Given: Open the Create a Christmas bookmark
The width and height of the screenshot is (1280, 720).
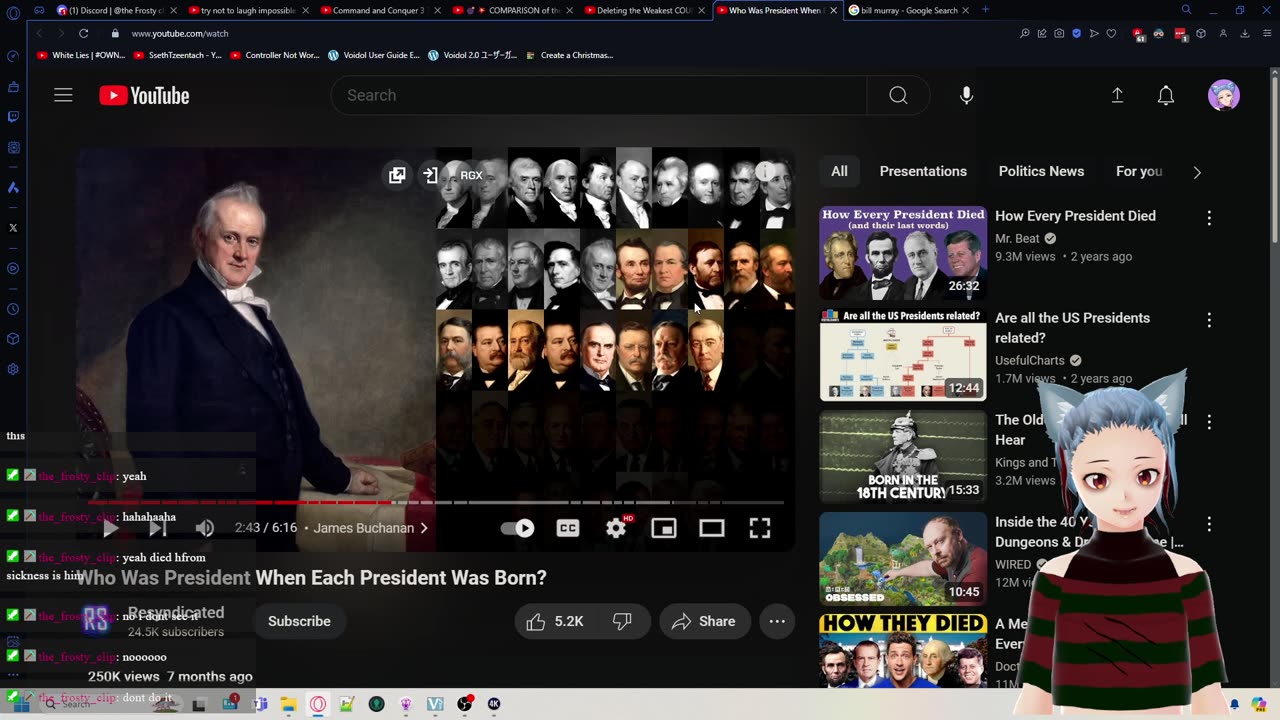Looking at the screenshot, I should pyautogui.click(x=569, y=55).
